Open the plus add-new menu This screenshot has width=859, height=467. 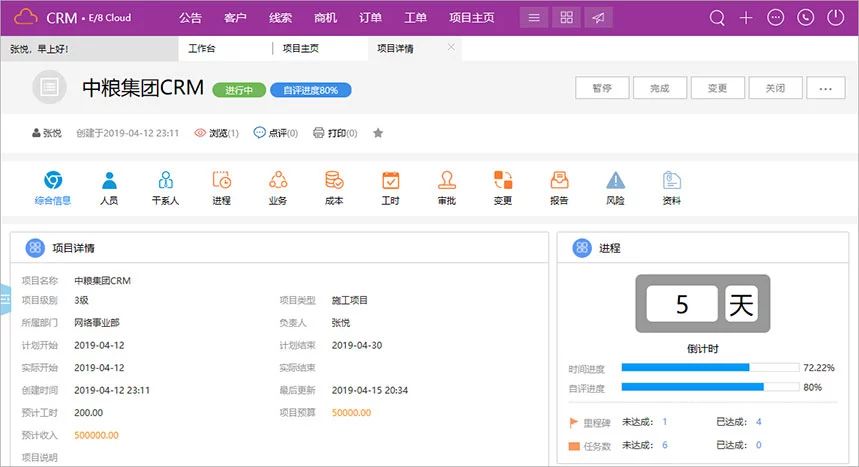click(746, 18)
